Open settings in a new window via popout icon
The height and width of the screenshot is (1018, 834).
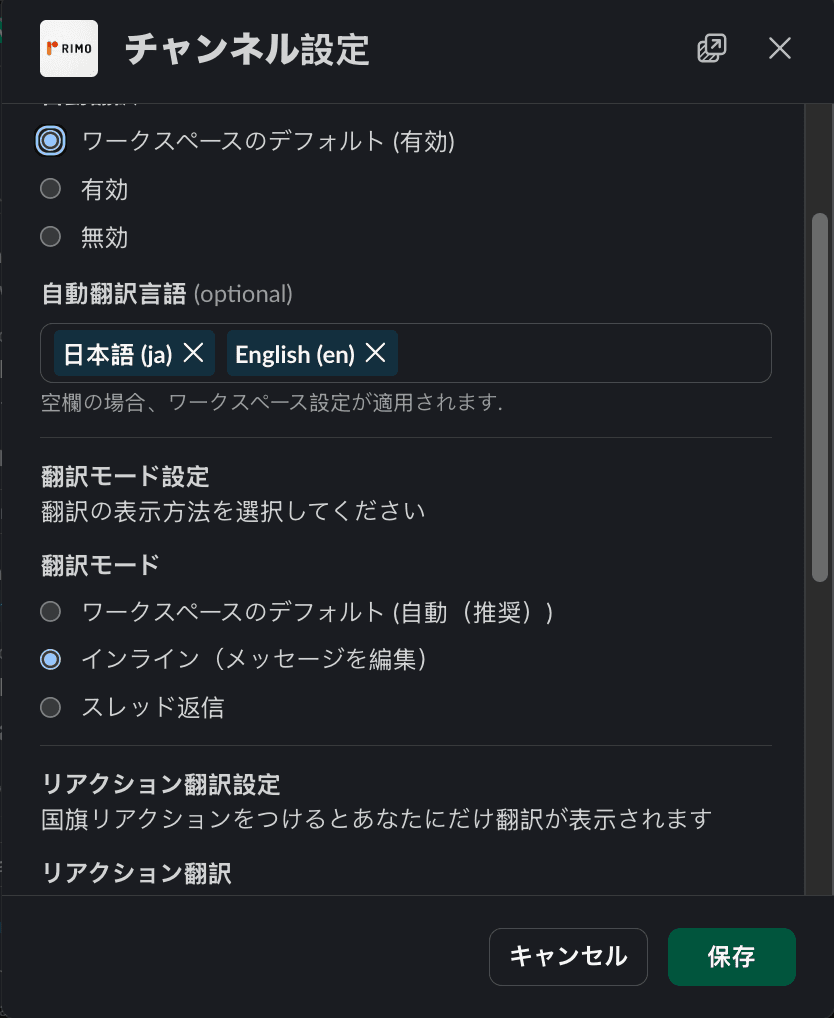point(711,47)
